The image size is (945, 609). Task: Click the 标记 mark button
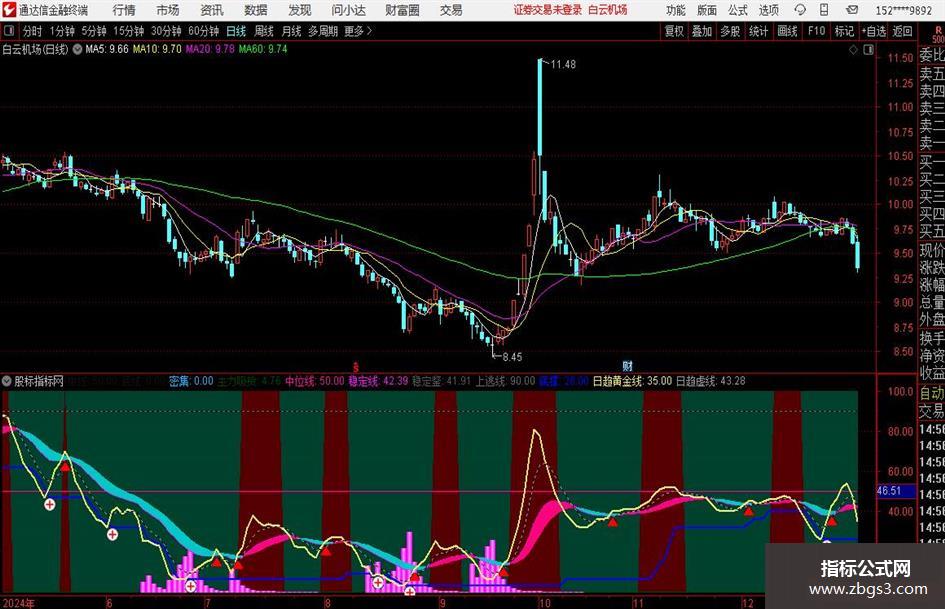coord(844,31)
